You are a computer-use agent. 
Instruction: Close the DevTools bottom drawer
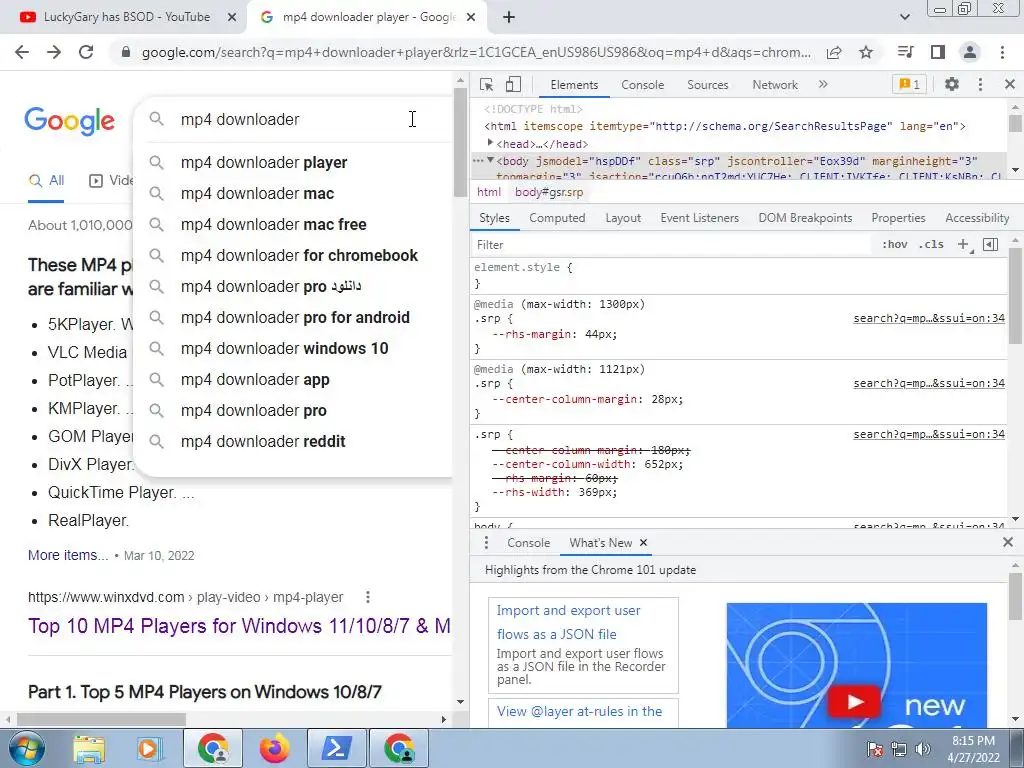coord(1008,542)
